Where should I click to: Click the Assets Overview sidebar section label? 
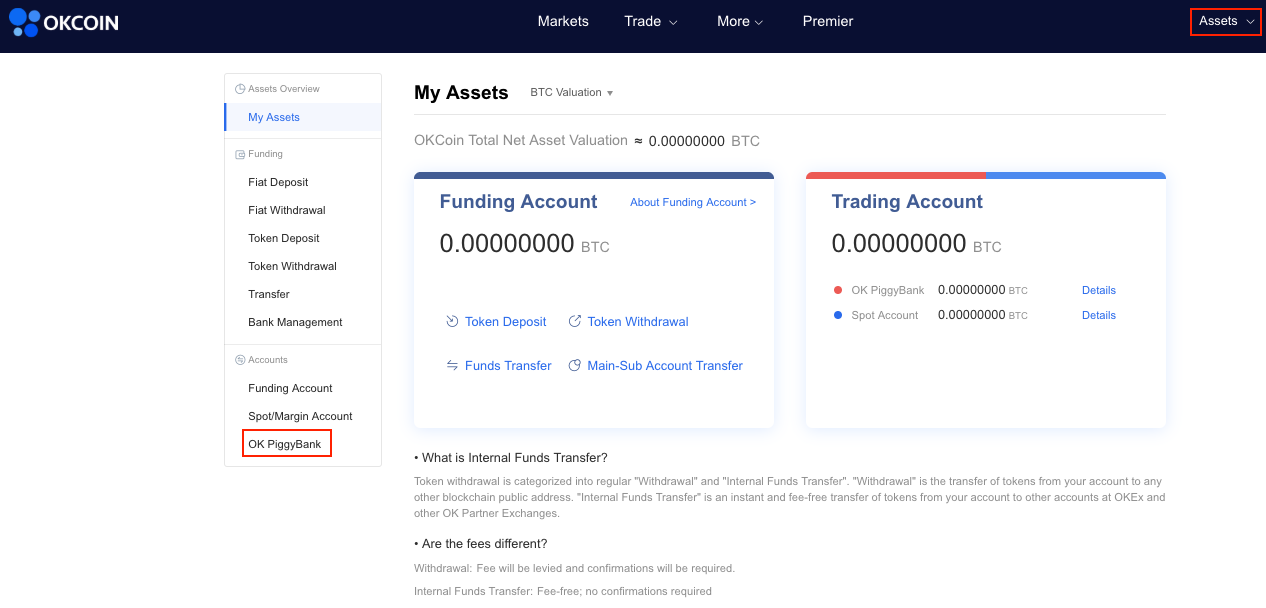pyautogui.click(x=284, y=89)
